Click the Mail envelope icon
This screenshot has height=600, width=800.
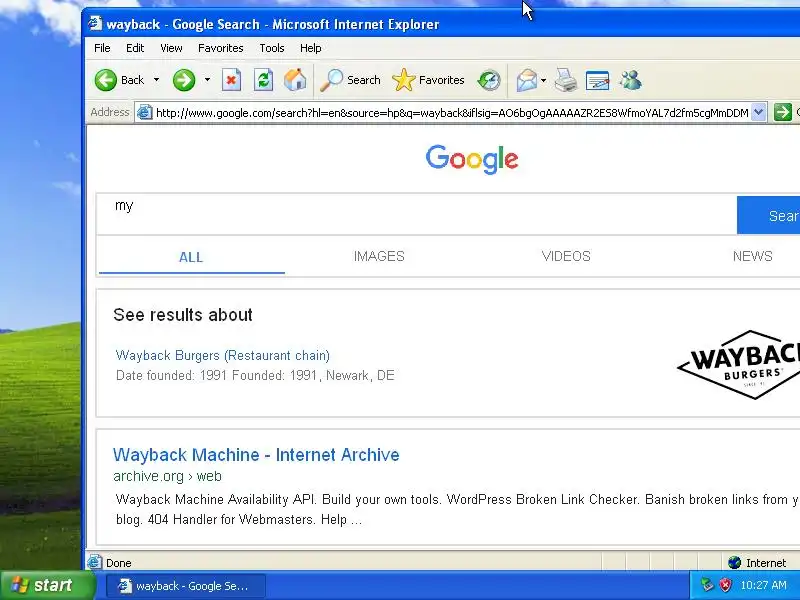coord(527,80)
